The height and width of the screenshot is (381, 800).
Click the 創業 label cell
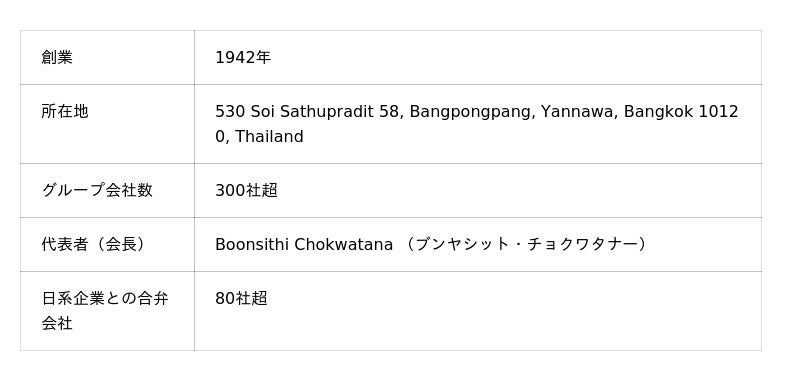tap(107, 58)
